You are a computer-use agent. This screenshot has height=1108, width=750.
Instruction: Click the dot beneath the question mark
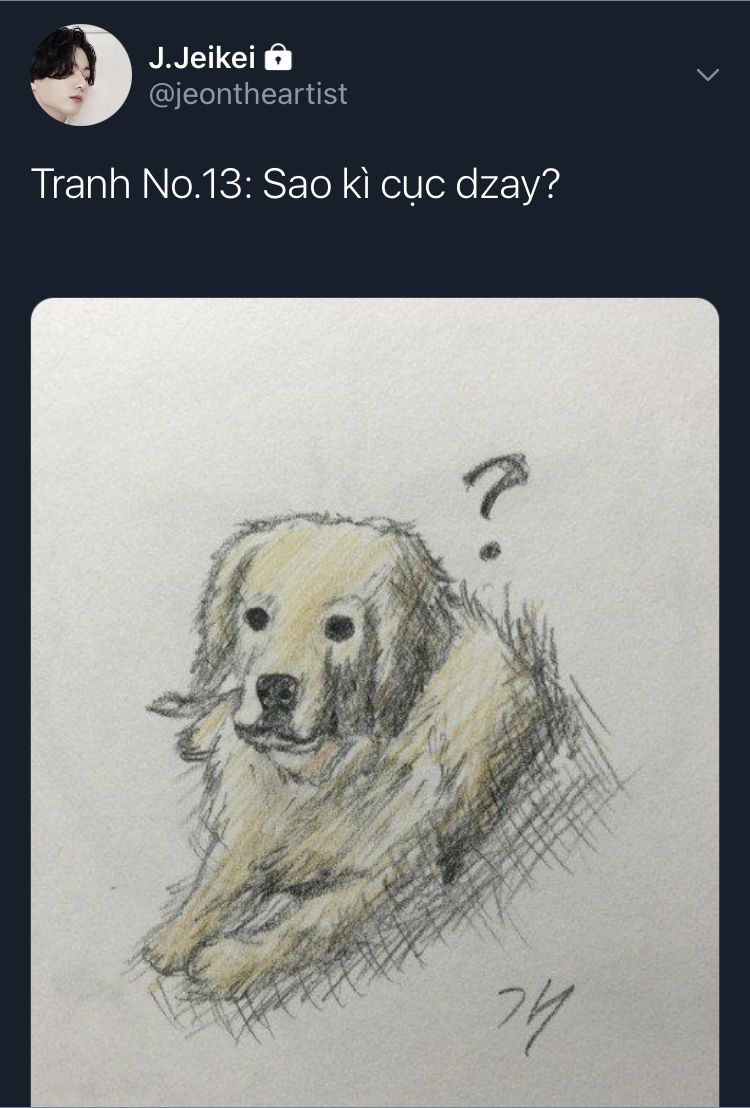(490, 550)
